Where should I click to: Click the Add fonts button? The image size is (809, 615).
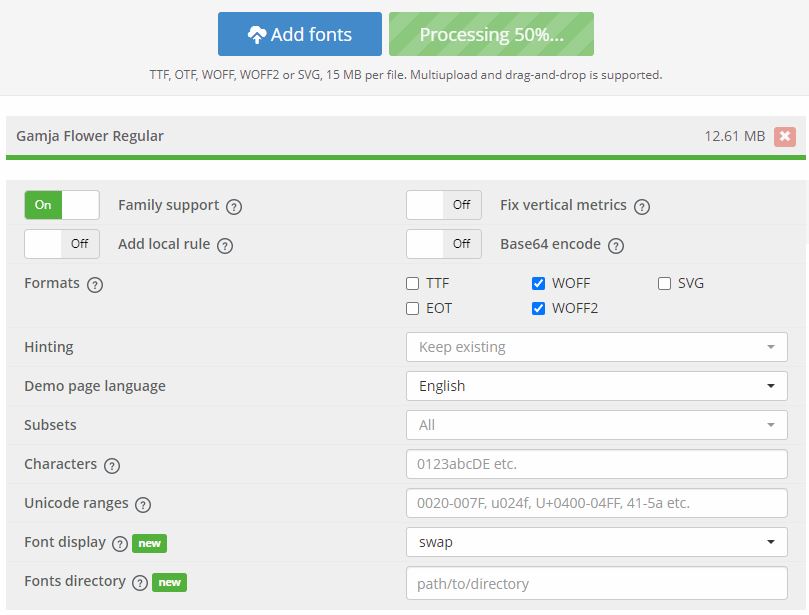300,34
